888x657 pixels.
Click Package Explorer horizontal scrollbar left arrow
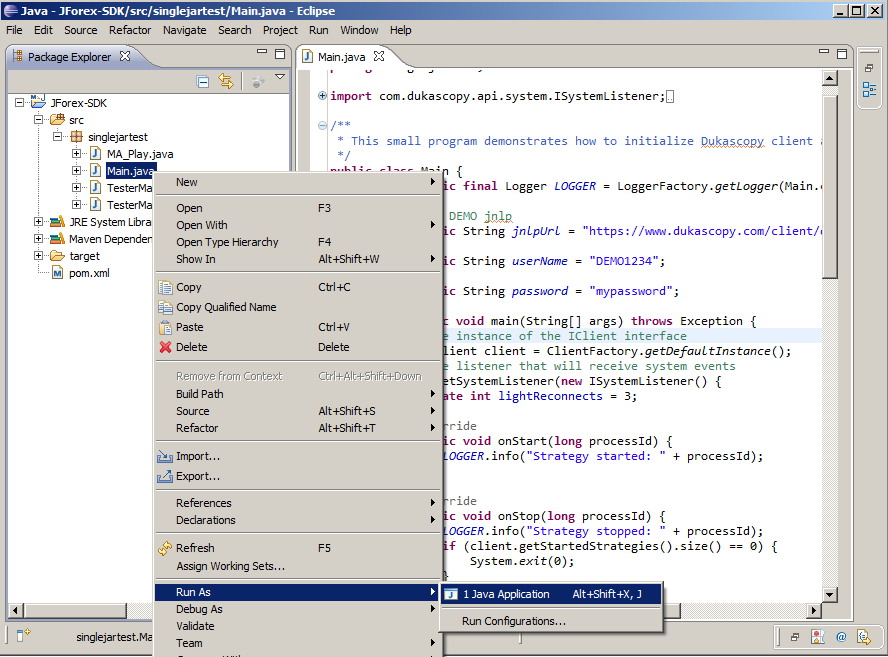pyautogui.click(x=15, y=611)
